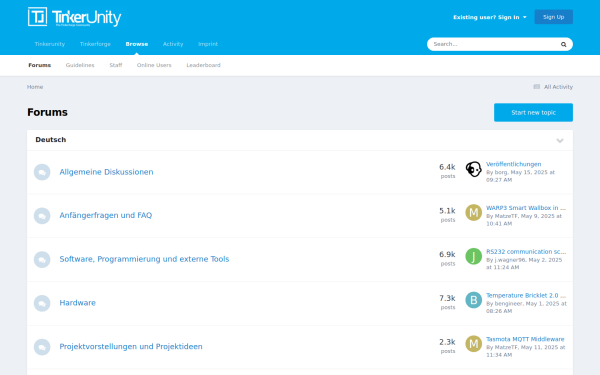Open WARP3 Smart Wallbox latest topic

526,208
